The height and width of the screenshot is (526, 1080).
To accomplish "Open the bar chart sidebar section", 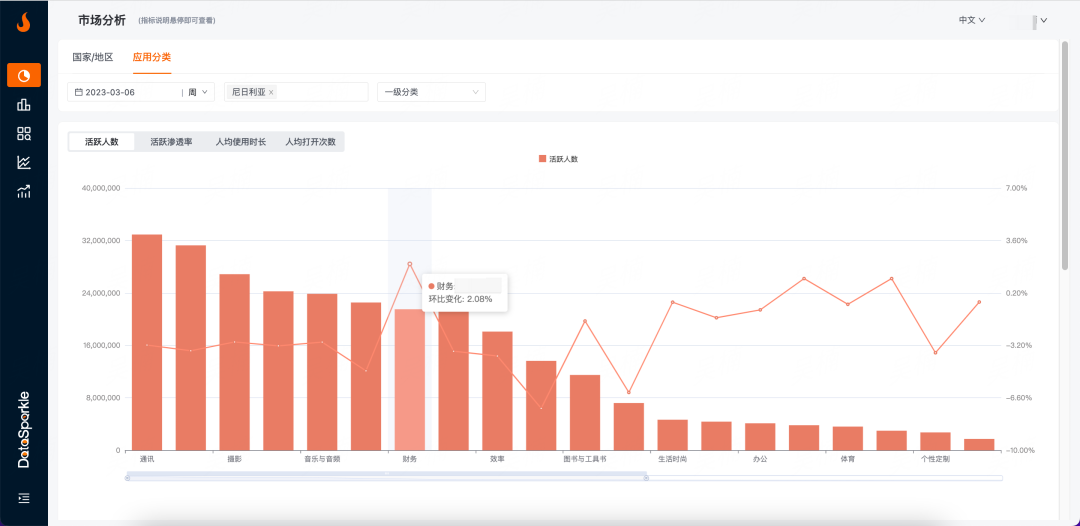I will pyautogui.click(x=24, y=104).
